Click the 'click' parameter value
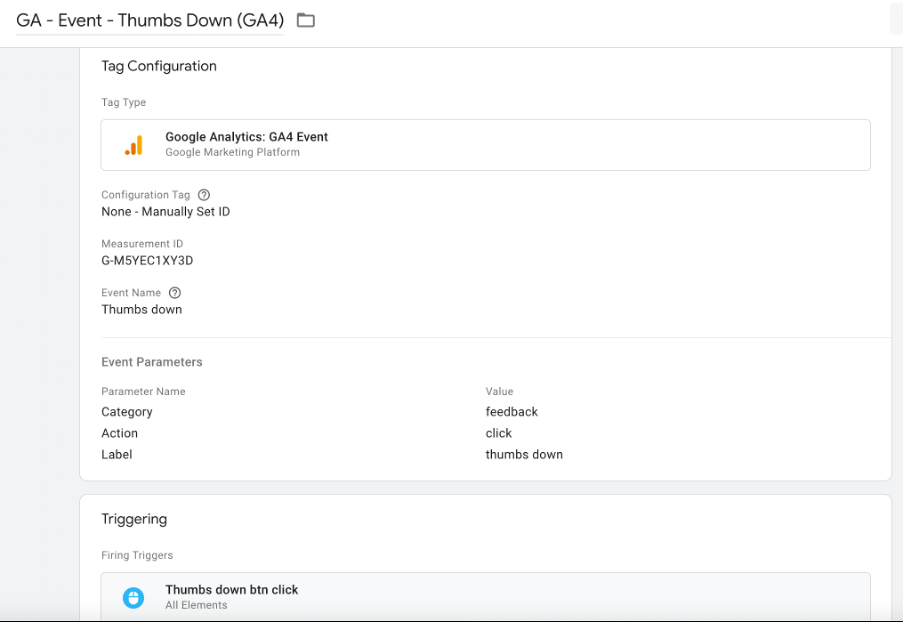904x622 pixels. click(498, 433)
